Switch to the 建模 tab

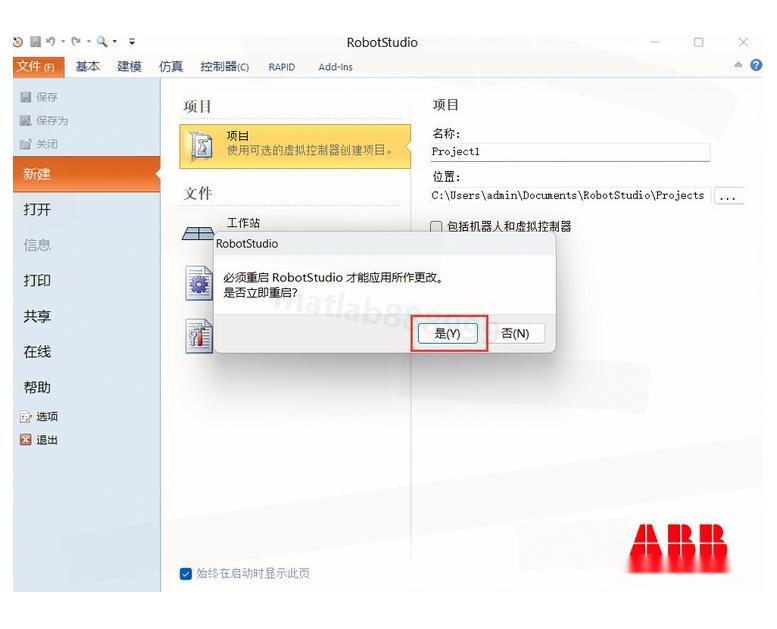click(129, 66)
